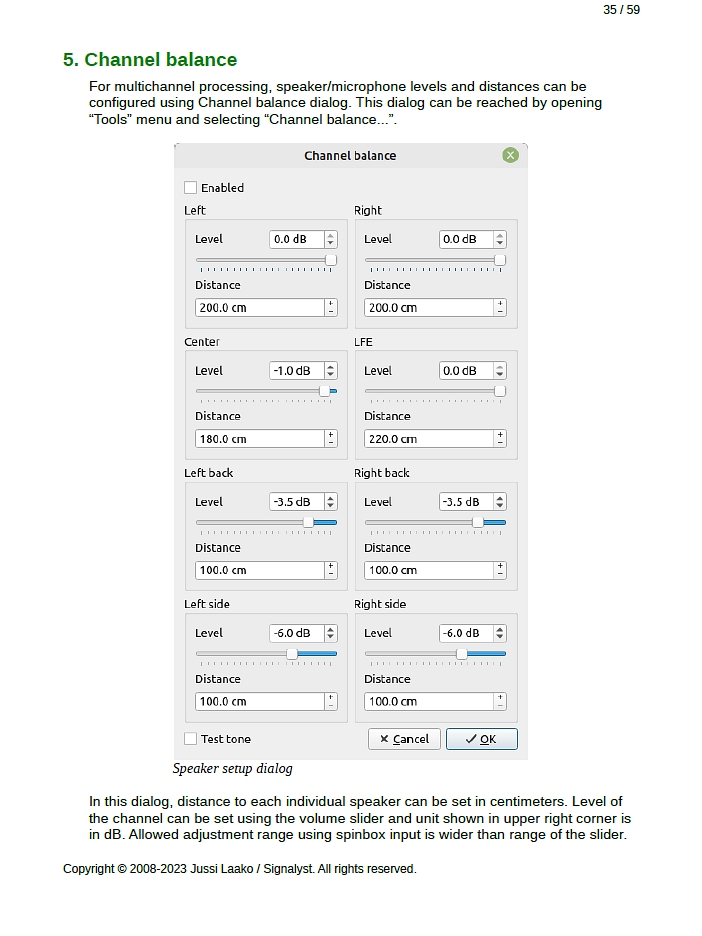
Task: Click the Center level spinbox arrows
Action: 331,371
